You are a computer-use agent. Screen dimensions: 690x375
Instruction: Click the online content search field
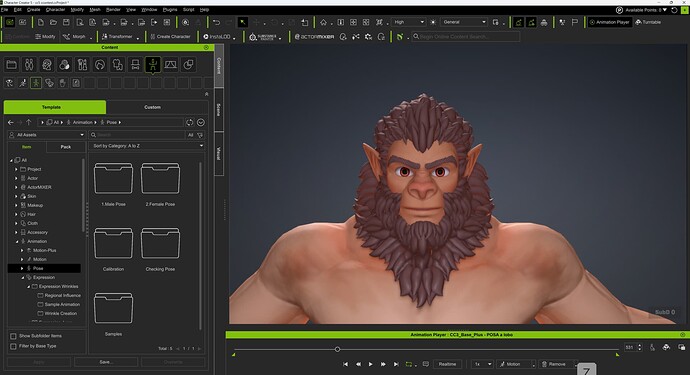click(x=465, y=37)
